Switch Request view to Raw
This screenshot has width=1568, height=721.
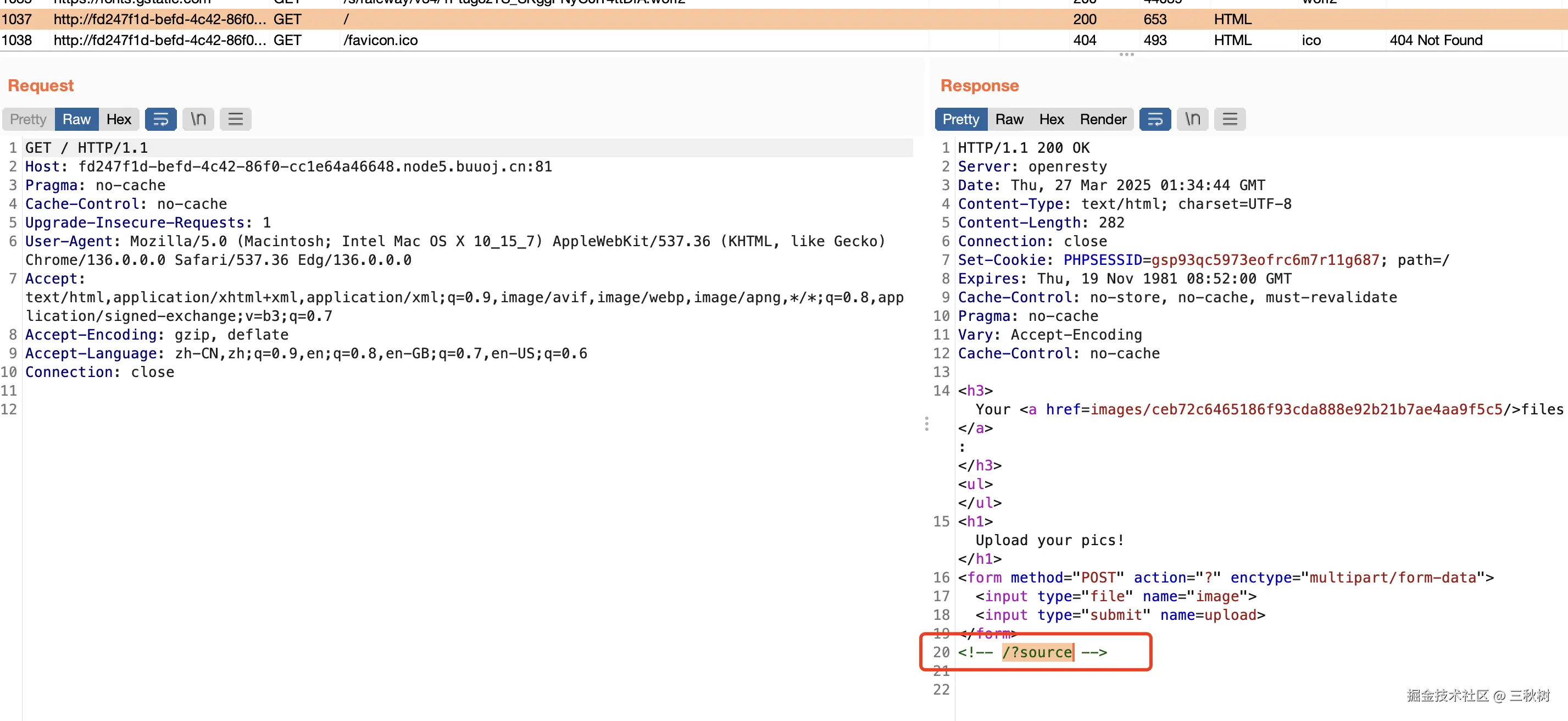(x=77, y=119)
